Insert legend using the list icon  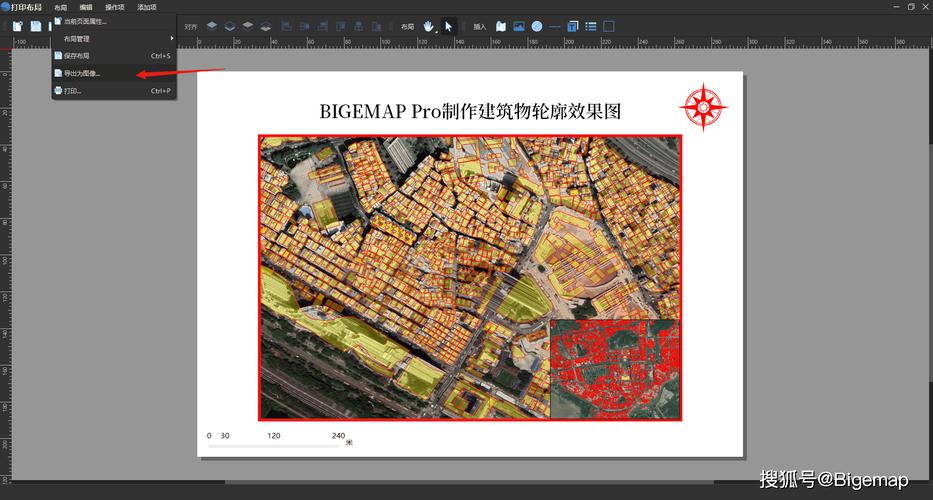coord(590,26)
